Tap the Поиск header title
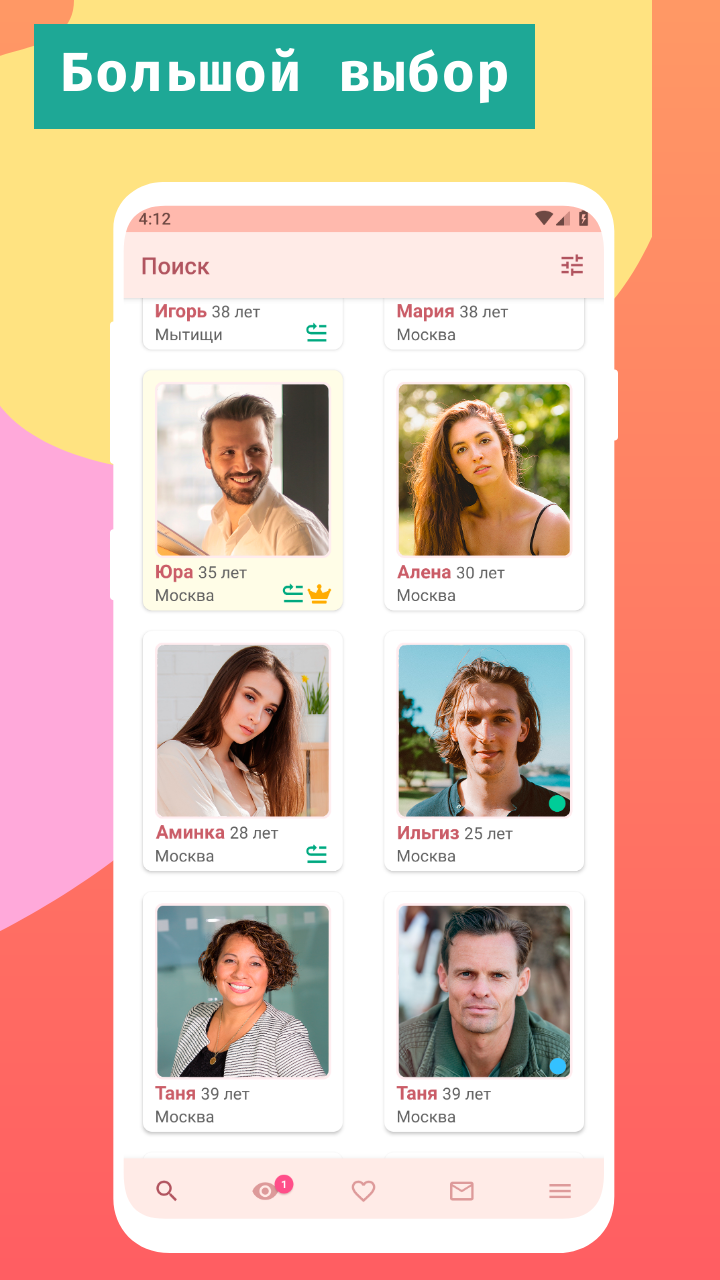720x1280 pixels. (175, 266)
